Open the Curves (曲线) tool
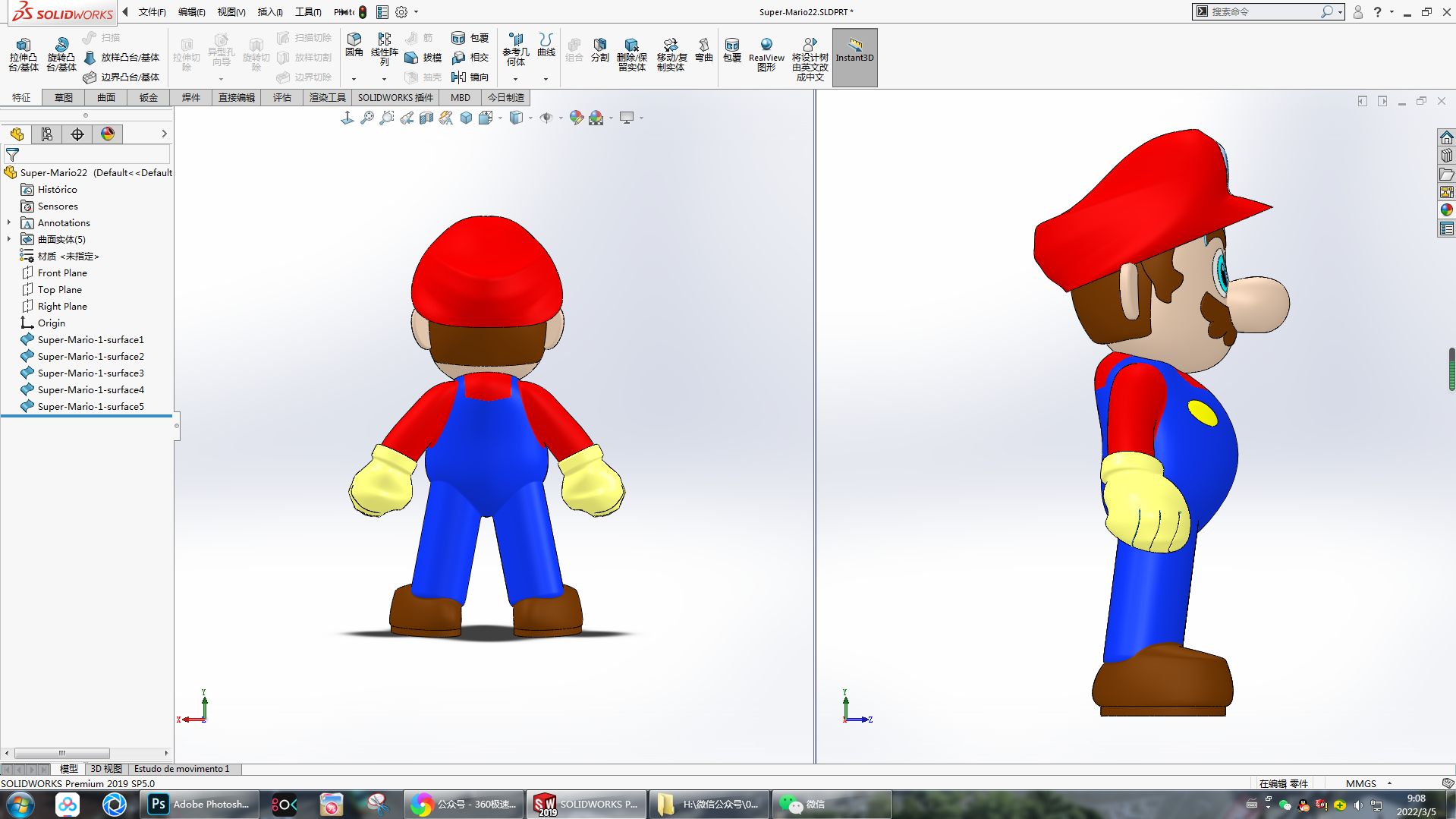Viewport: 1456px width, 819px height. (546, 46)
